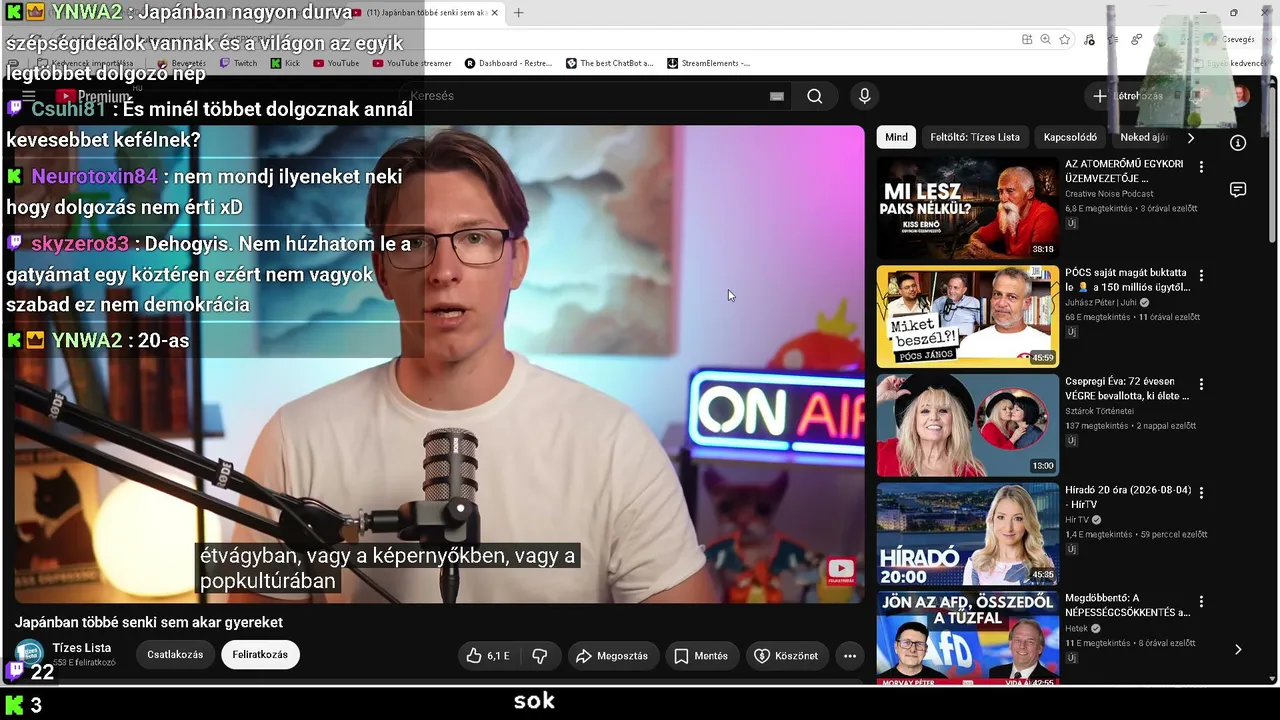Image resolution: width=1280 pixels, height=720 pixels.
Task: Open the StreamElements bookmark
Action: click(708, 63)
